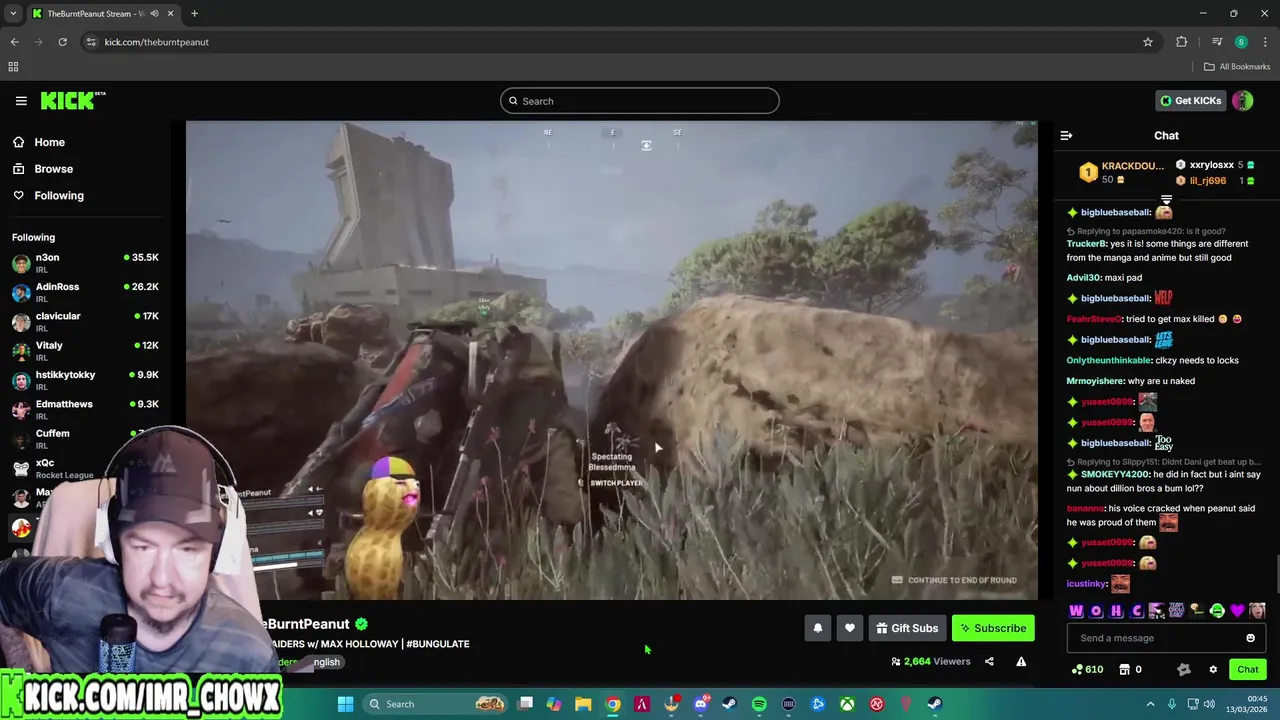The width and height of the screenshot is (1280, 720).
Task: Expand the chat leaderboard chevron
Action: coord(1166,200)
